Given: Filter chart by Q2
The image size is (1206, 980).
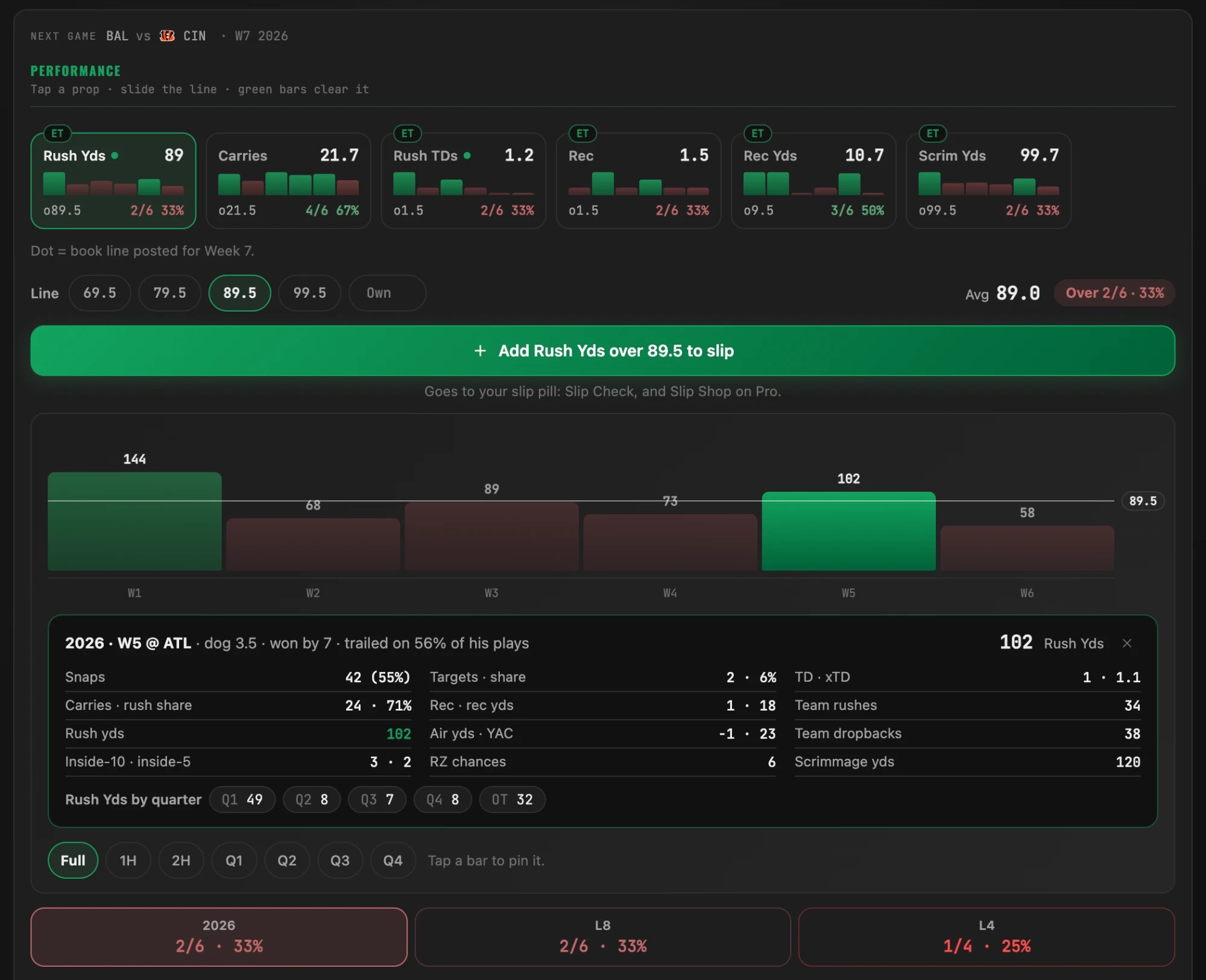Looking at the screenshot, I should tap(287, 861).
